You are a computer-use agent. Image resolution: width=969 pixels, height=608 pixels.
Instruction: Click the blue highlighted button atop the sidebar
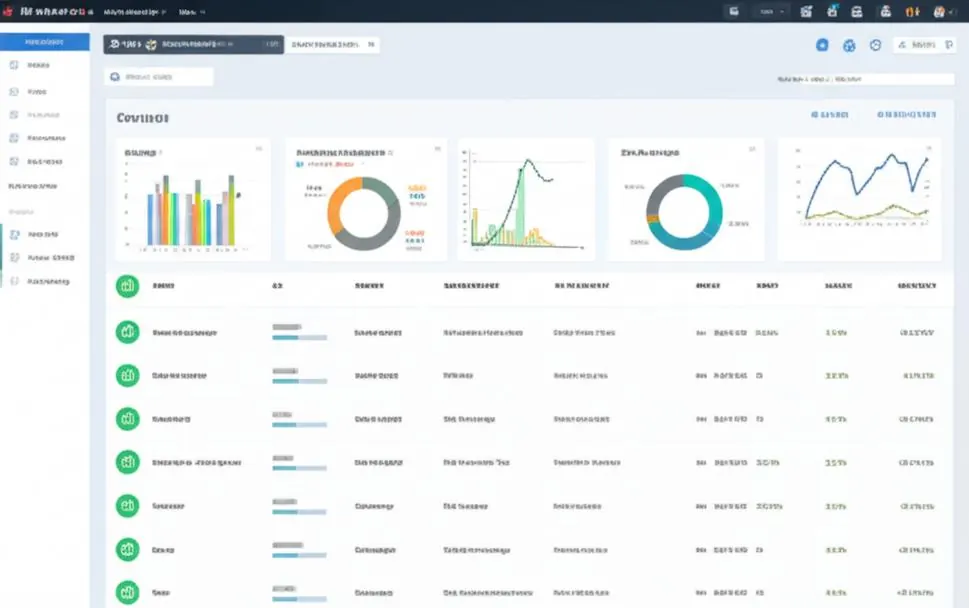tap(44, 41)
